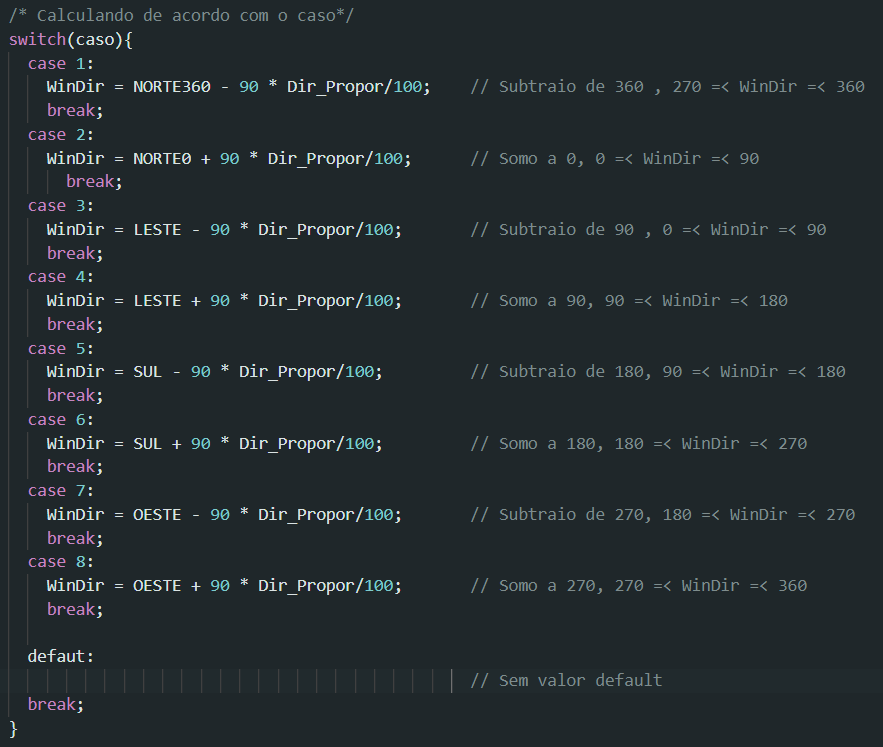The image size is (883, 747).
Task: Click the 'case 1:' label
Action: (x=61, y=63)
